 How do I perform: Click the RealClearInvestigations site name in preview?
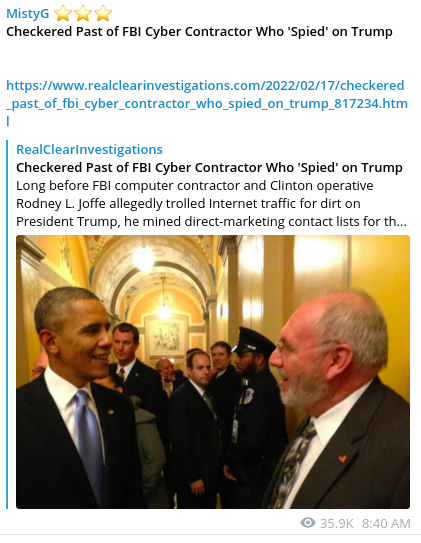click(x=89, y=150)
